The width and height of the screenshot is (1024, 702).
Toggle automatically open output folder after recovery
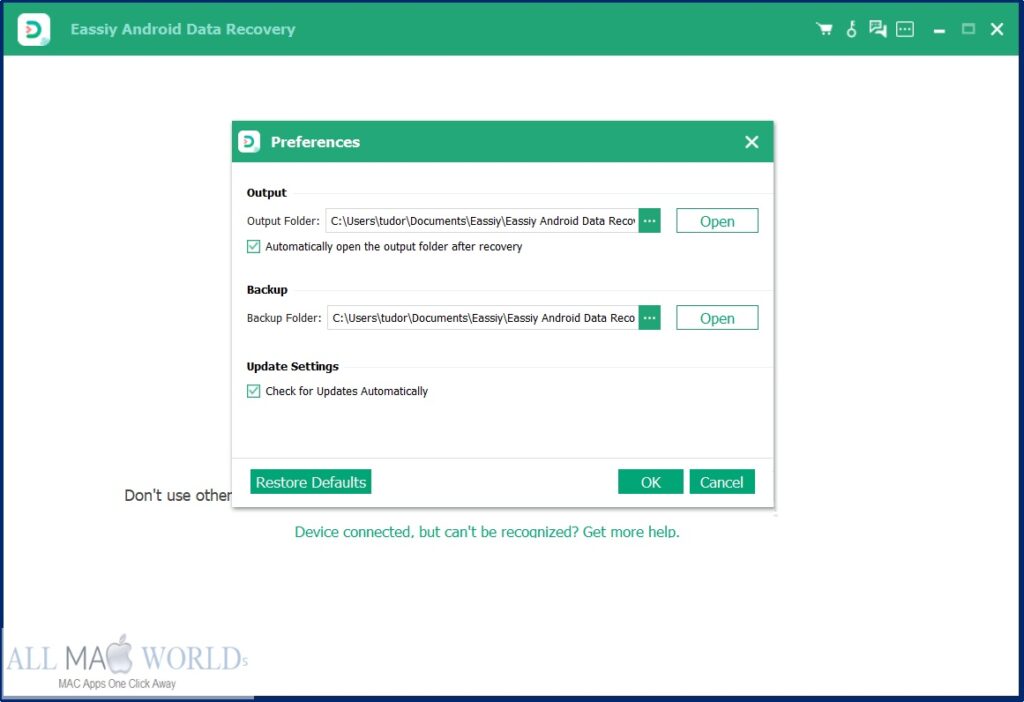[253, 246]
